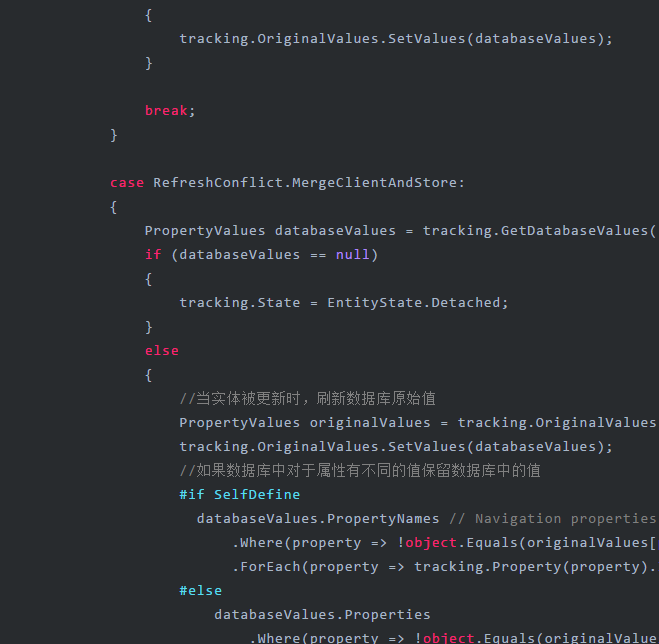The width and height of the screenshot is (659, 644).
Task: Click originalValues in the PropertyValues declaration
Action: 369,423
